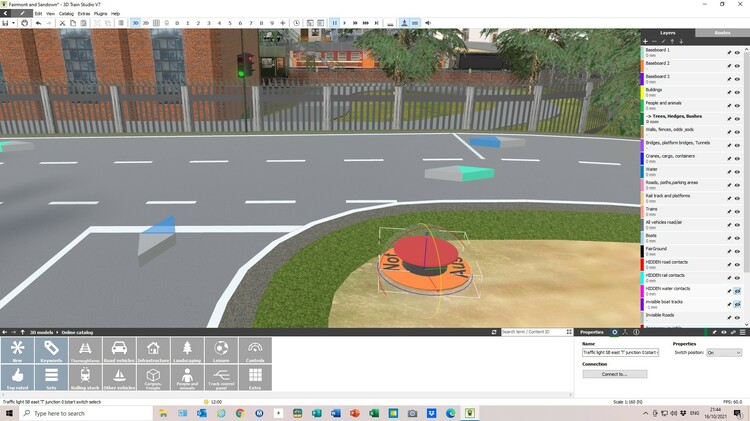The width and height of the screenshot is (750, 421).
Task: Click the Windows Start button
Action: (9, 413)
